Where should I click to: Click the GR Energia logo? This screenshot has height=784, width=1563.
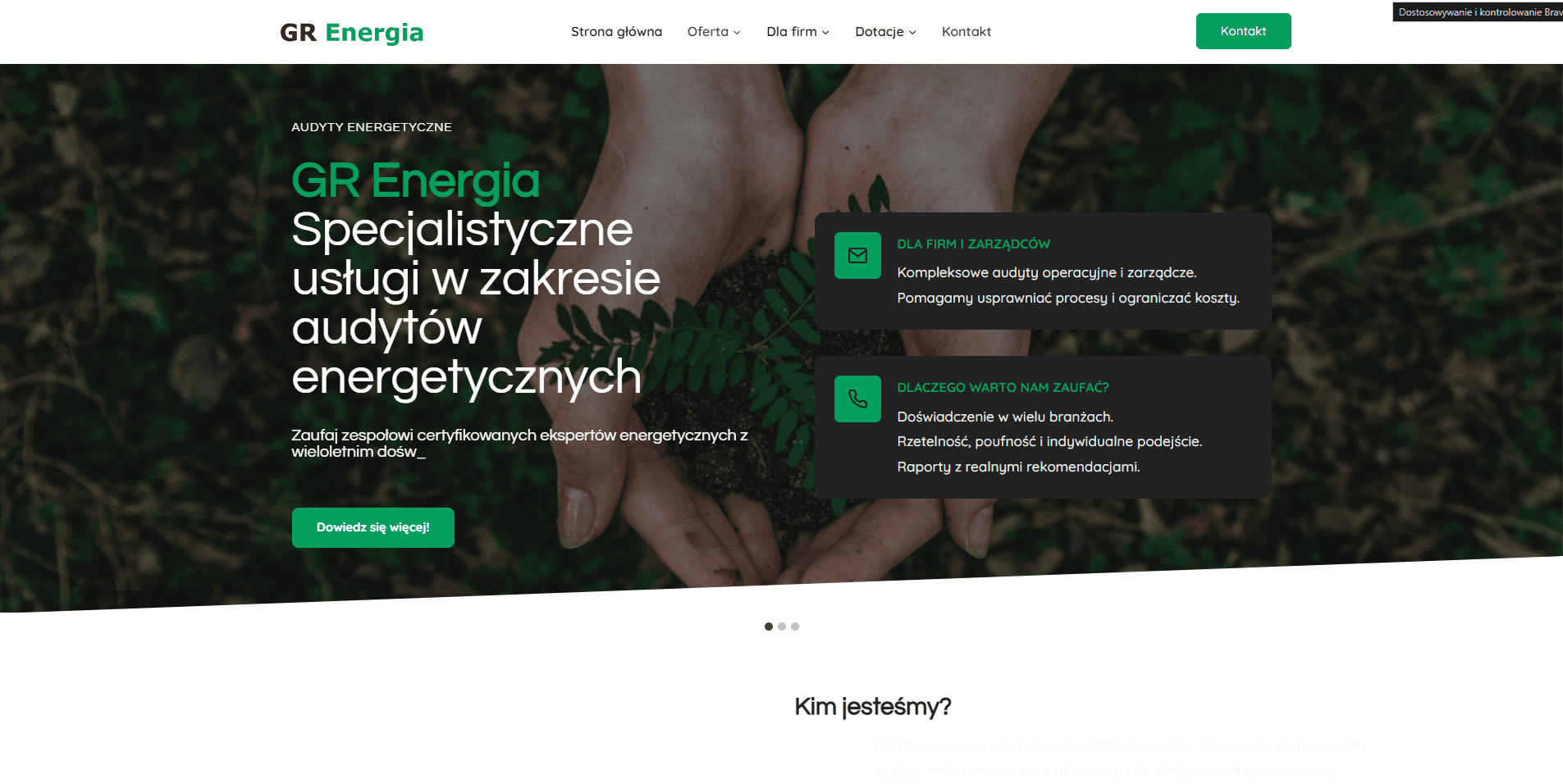[x=351, y=33]
